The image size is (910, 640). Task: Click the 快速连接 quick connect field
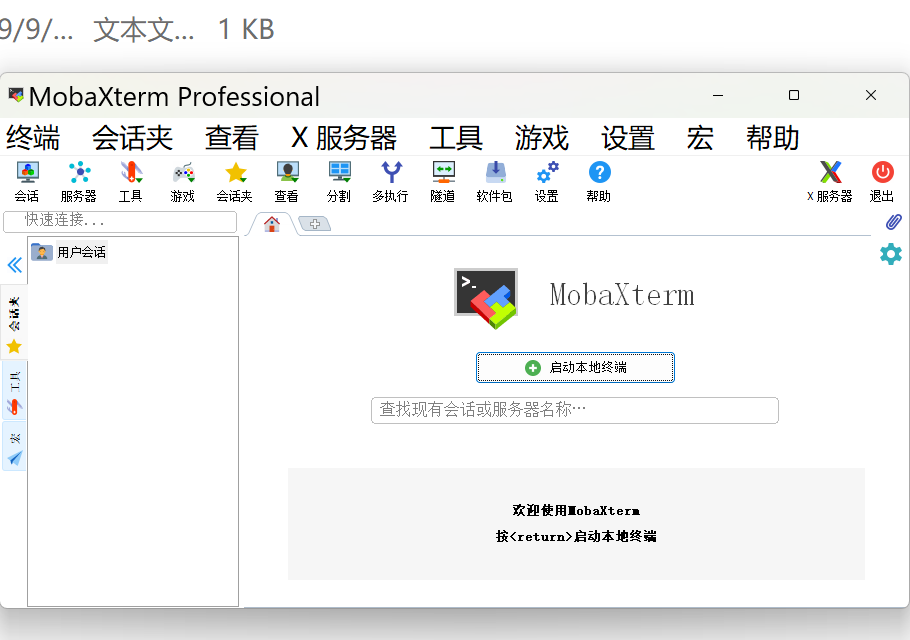tap(120, 221)
